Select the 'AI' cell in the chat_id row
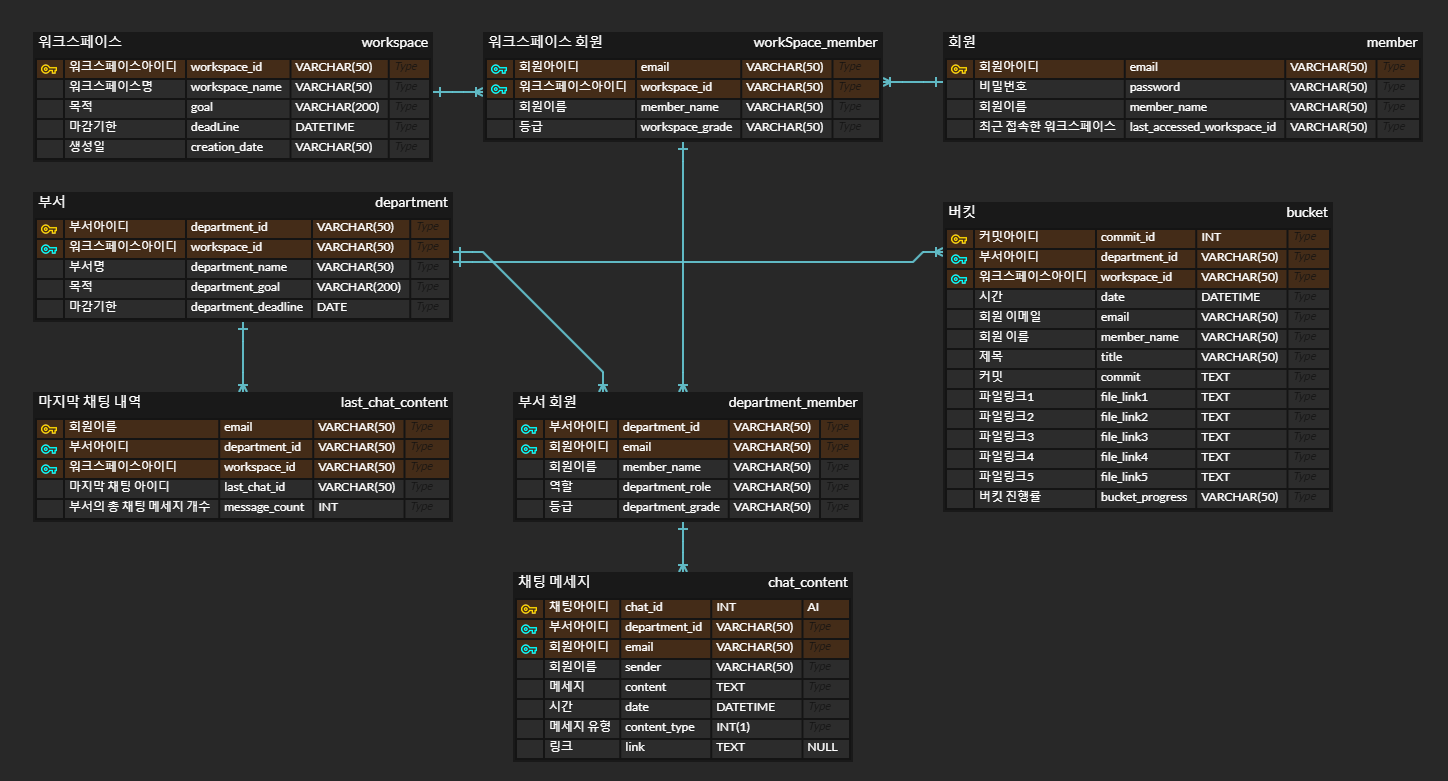The width and height of the screenshot is (1448, 781). pyautogui.click(x=826, y=608)
